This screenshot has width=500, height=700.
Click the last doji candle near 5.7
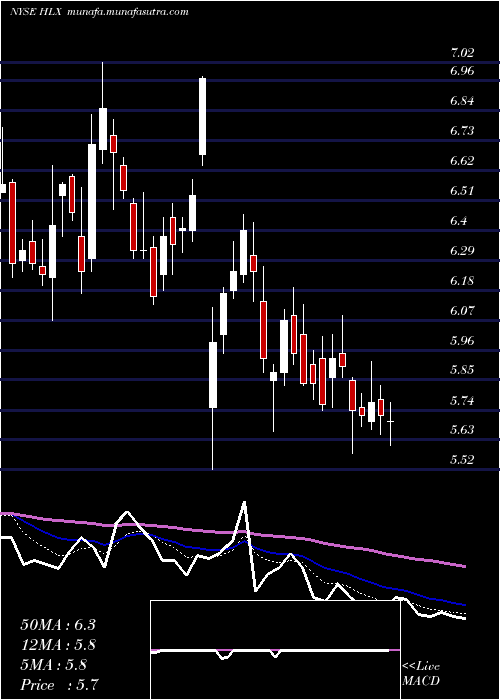[391, 423]
